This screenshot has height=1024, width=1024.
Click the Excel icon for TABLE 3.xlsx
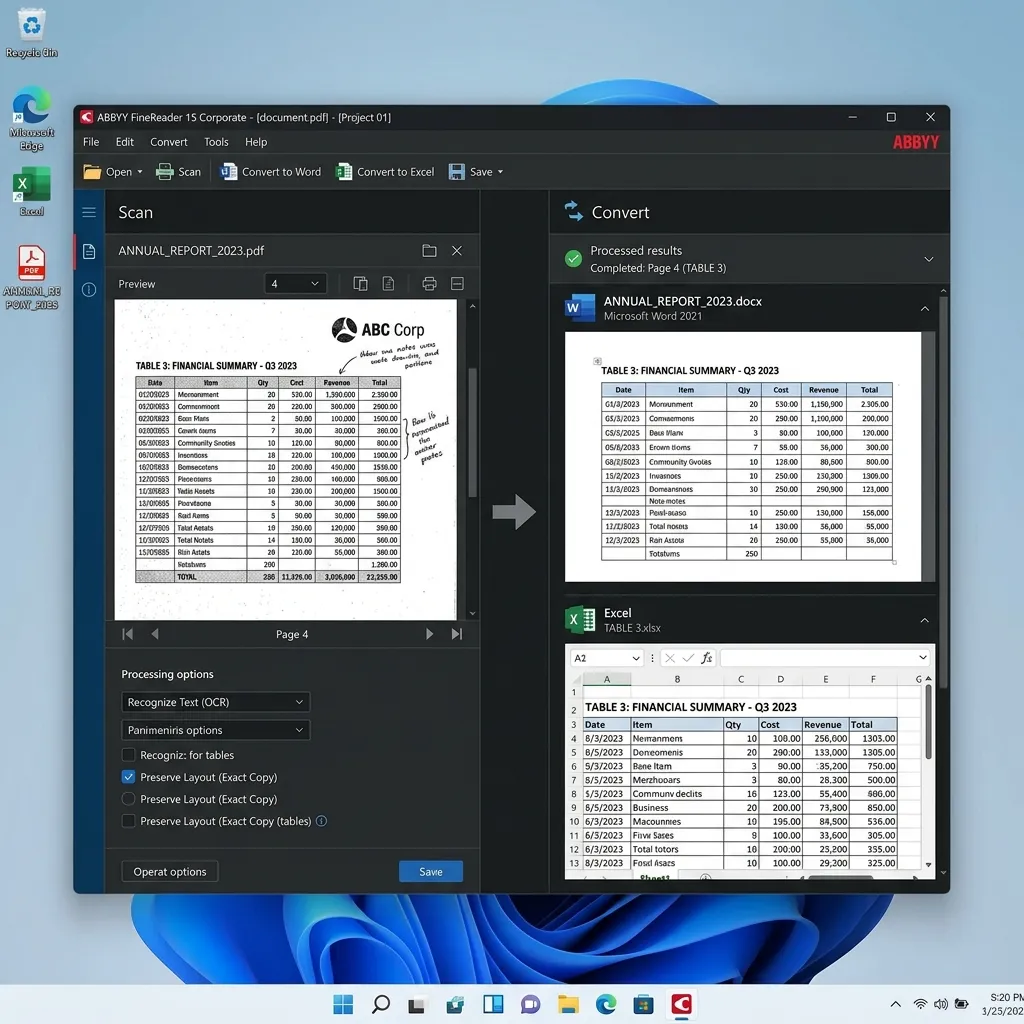580,620
